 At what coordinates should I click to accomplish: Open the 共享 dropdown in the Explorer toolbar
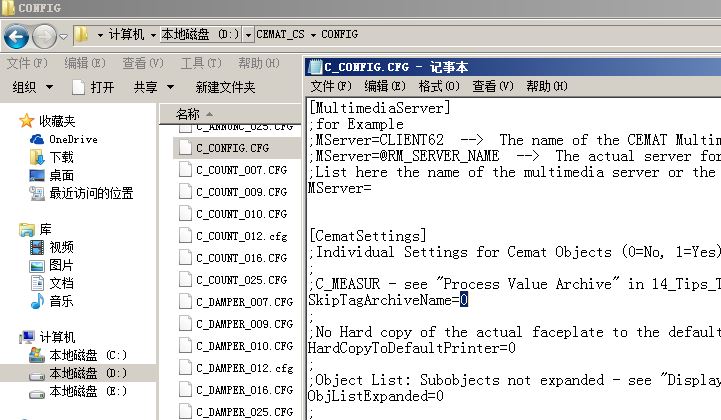coord(154,87)
